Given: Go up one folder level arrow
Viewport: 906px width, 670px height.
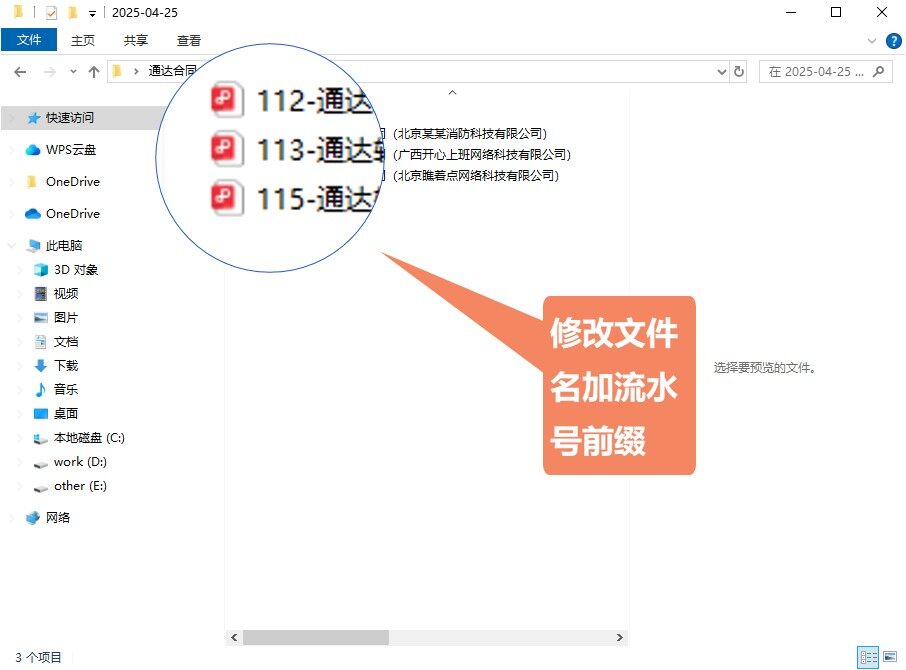Looking at the screenshot, I should [94, 72].
